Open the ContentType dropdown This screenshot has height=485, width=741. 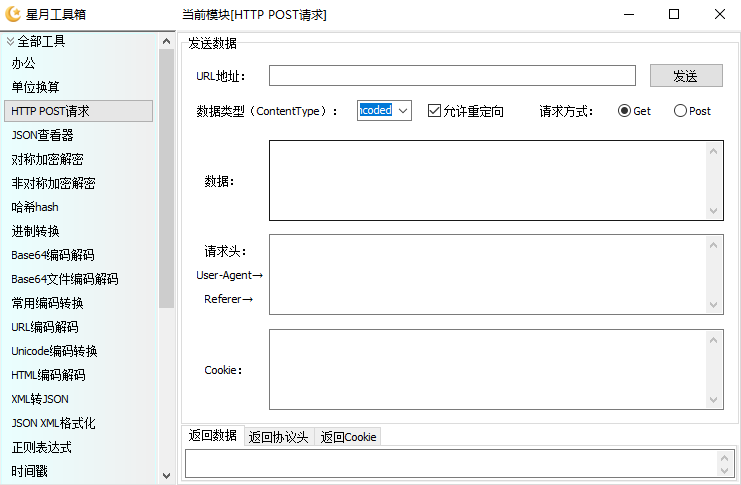(x=403, y=111)
